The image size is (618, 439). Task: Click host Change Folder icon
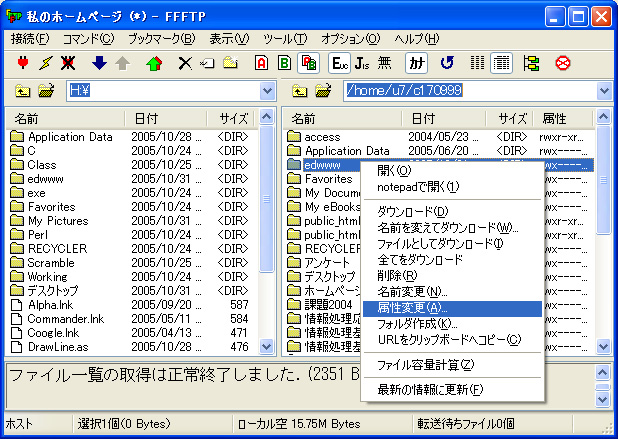pos(323,91)
